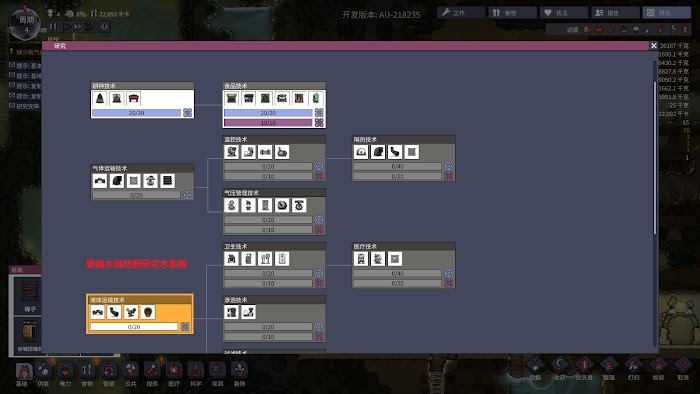
Task: Click first pipe icon in 气体运输技术 card
Action: tap(100, 181)
